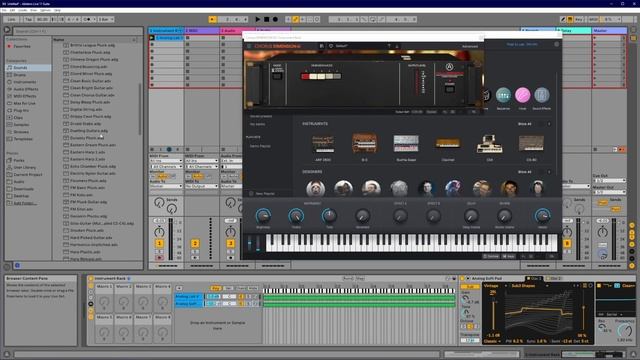Select the 2 MIDI track header
Image resolution: width=640 pixels, height=360 pixels.
tap(201, 31)
